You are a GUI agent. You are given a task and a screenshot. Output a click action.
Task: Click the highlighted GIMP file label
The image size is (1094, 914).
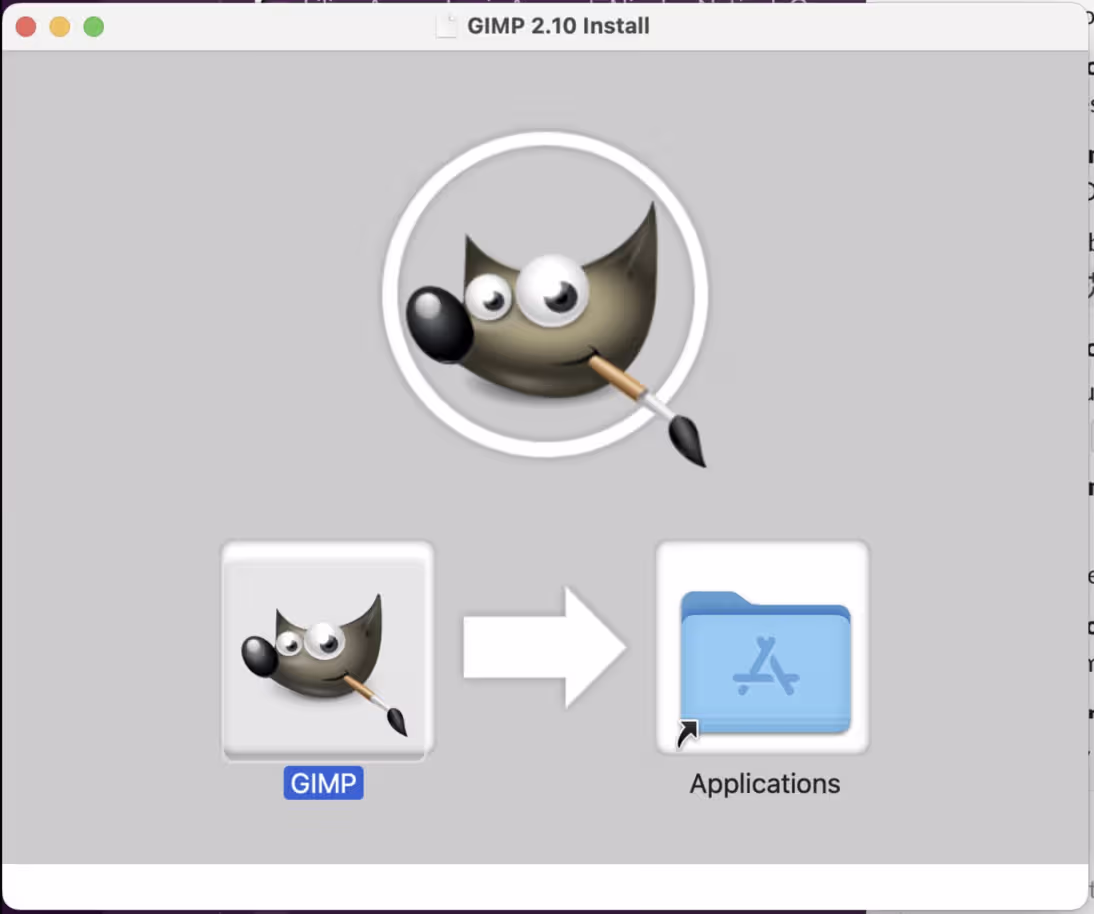[x=323, y=783]
